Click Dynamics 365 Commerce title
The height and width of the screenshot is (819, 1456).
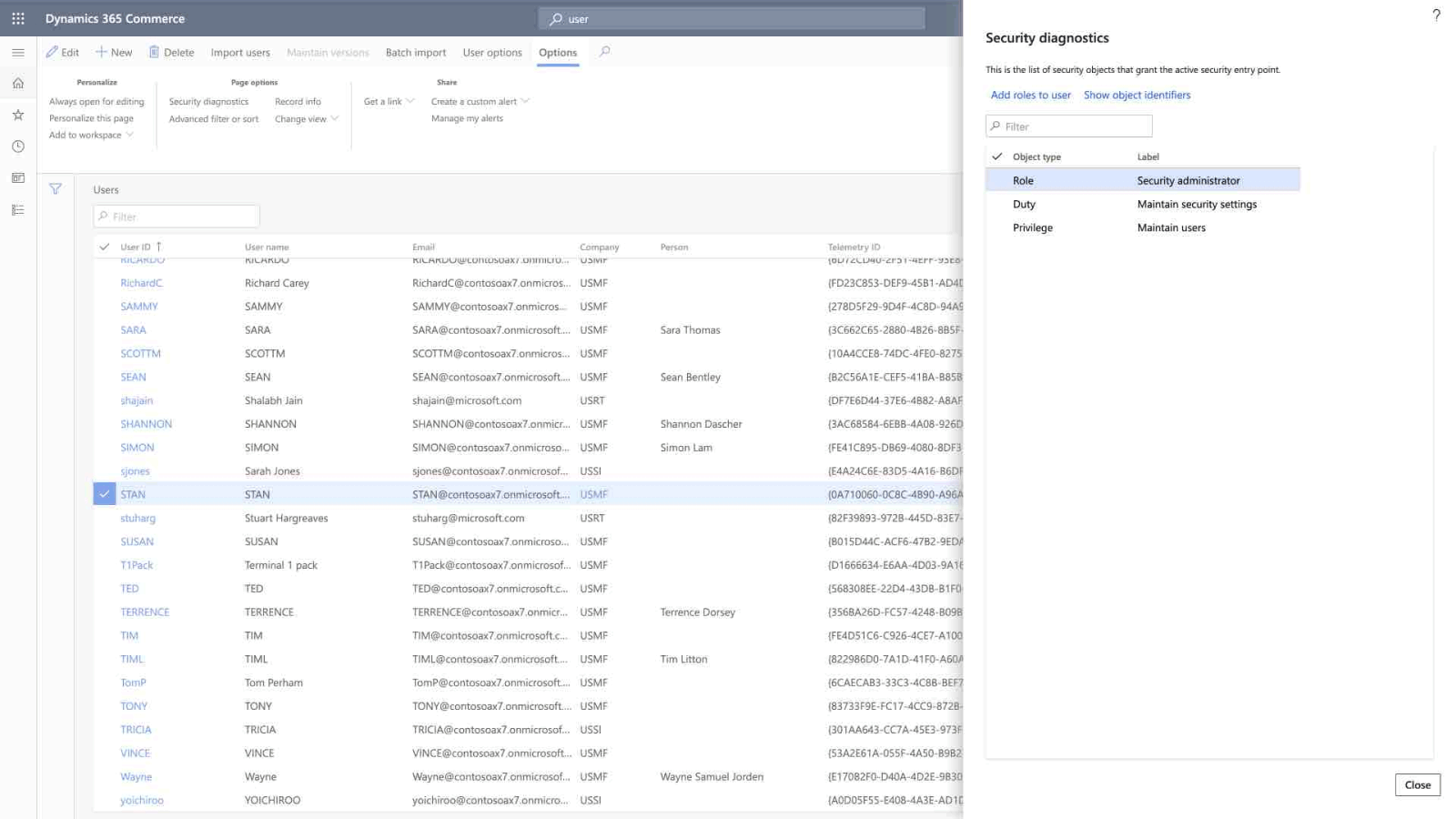115,18
